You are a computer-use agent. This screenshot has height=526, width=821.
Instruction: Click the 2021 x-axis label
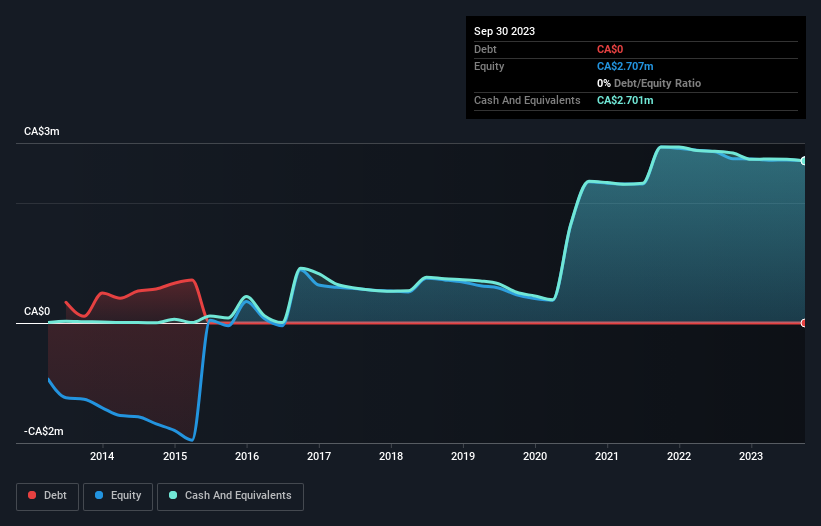607,456
